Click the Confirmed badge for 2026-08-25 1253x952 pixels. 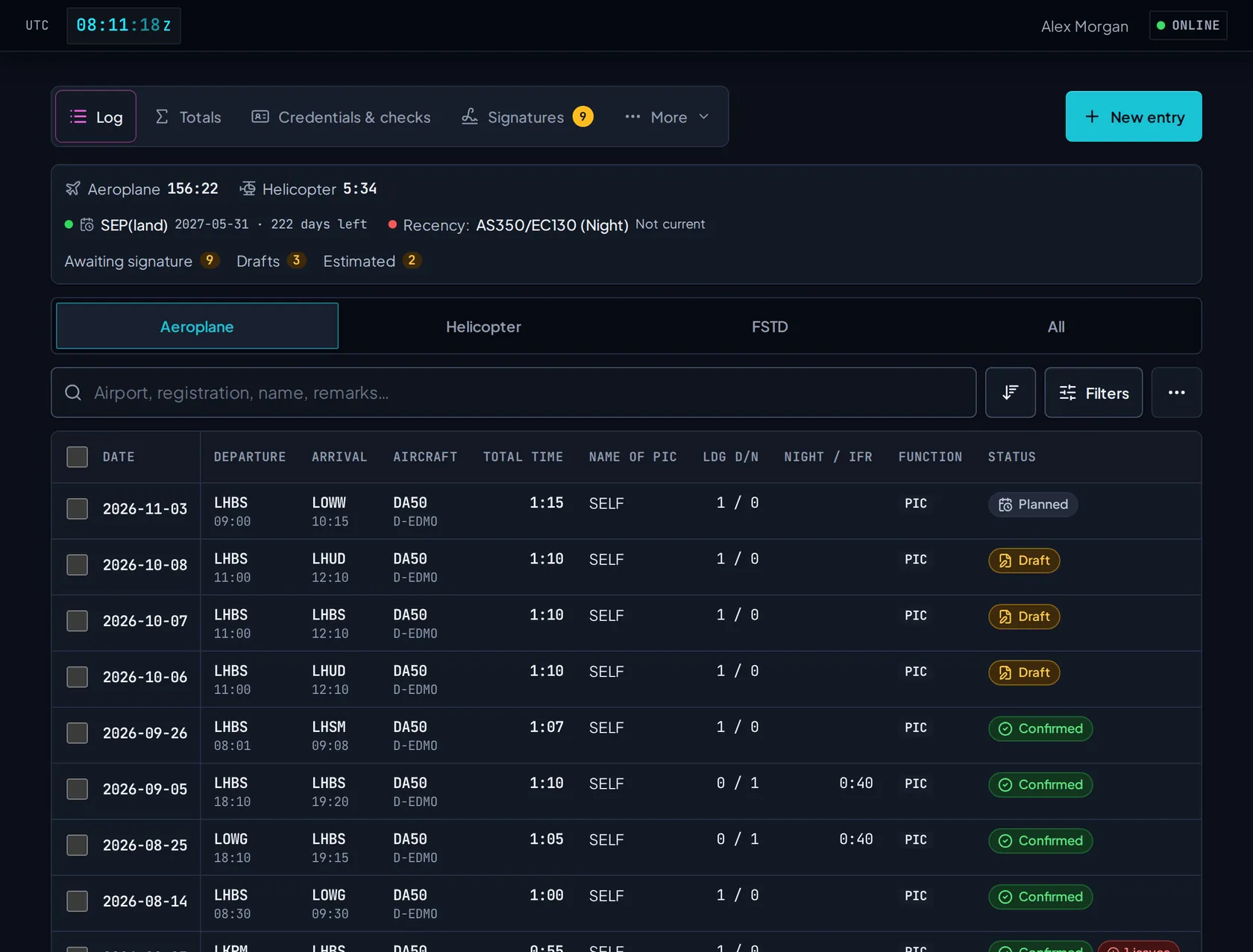[x=1040, y=840]
